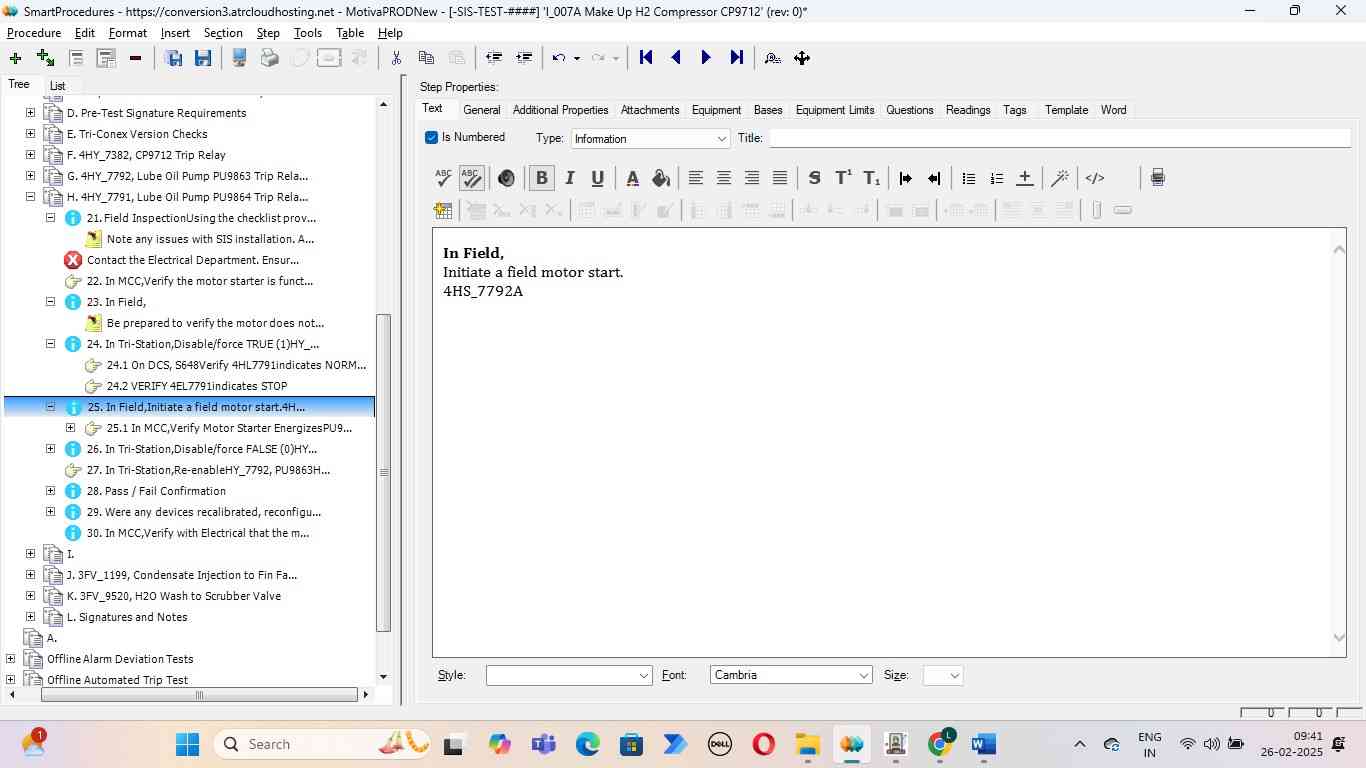The width and height of the screenshot is (1366, 768).
Task: Collapse section H. 4HY_7791 Lube Oil Pump
Action: (x=30, y=197)
